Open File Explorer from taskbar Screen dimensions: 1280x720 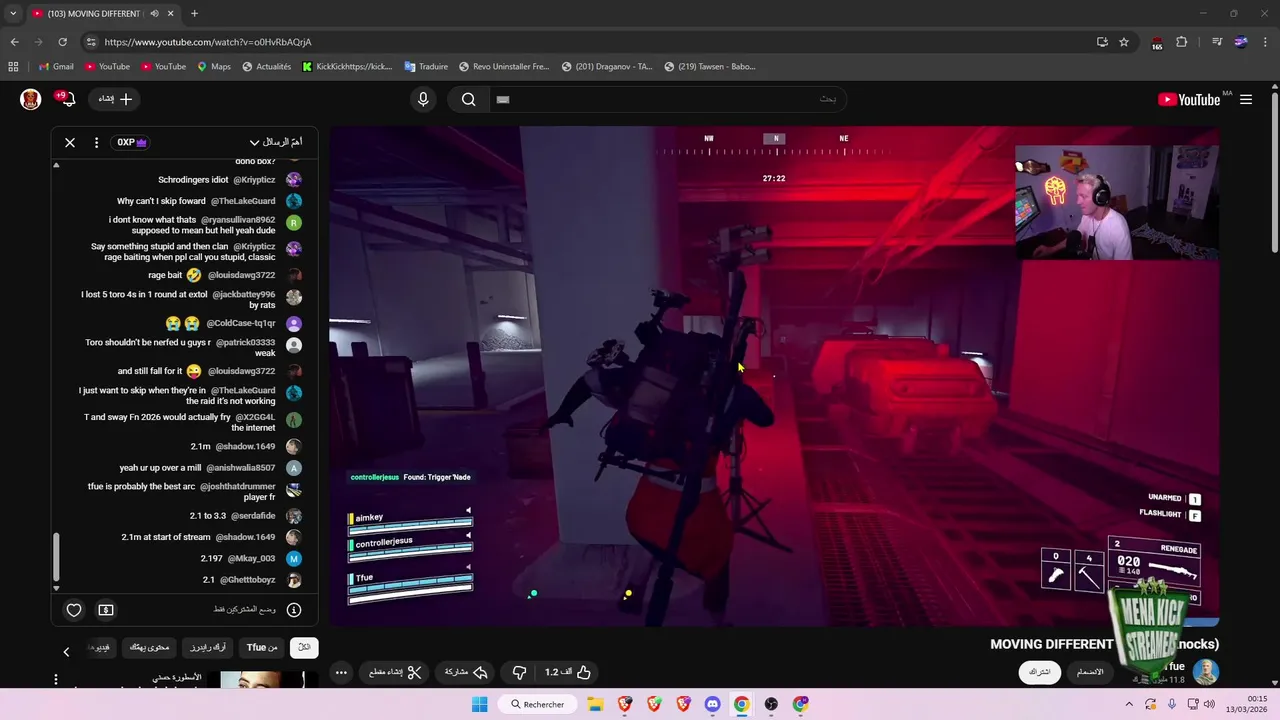pos(596,704)
